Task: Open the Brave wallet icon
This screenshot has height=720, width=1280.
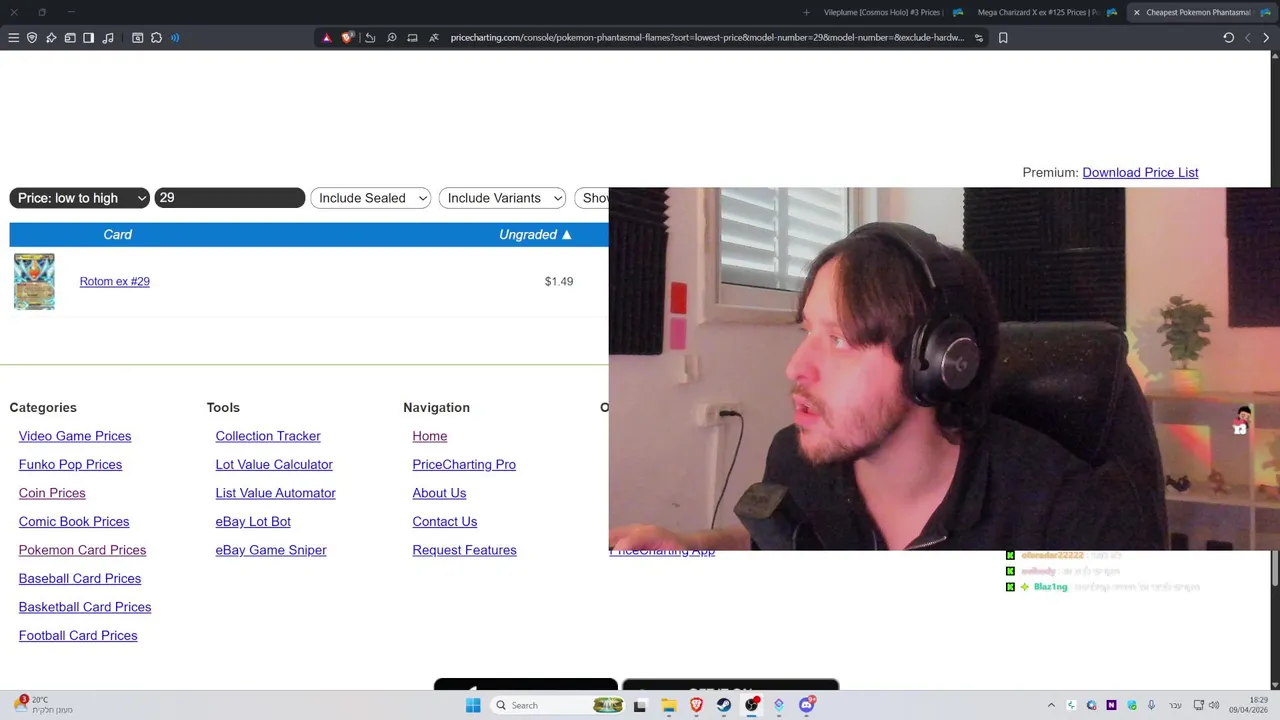Action: 70,38
